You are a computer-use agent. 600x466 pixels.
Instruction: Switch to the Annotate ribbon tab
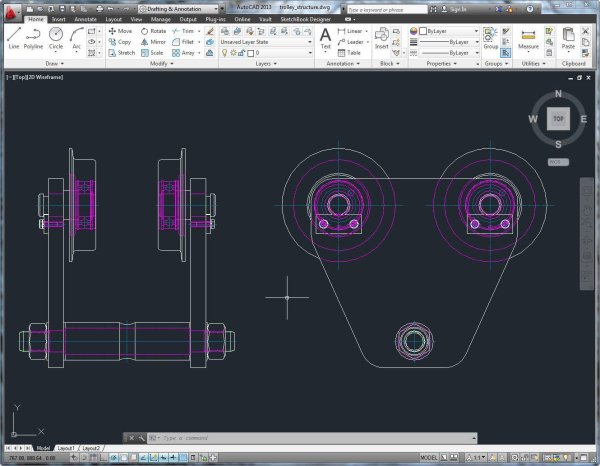(x=85, y=19)
